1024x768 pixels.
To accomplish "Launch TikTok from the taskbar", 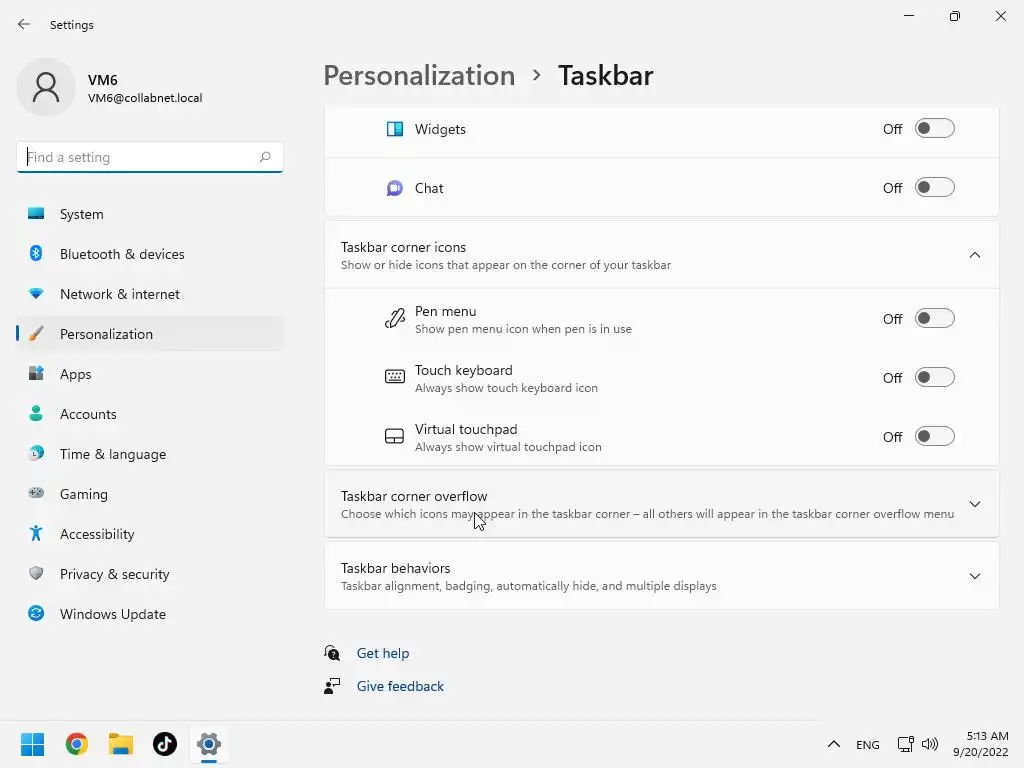I will pyautogui.click(x=165, y=744).
